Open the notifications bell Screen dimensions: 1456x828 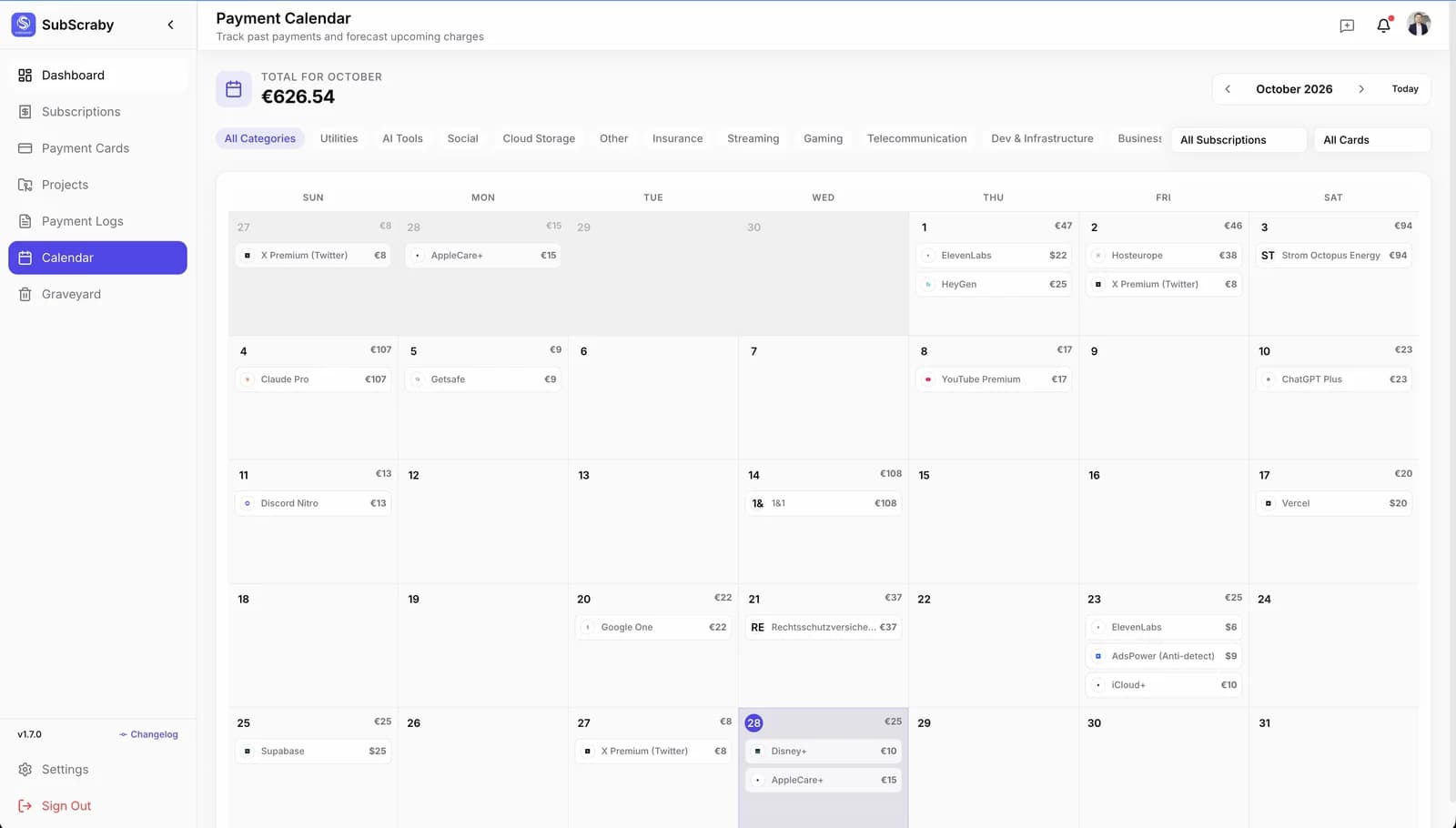coord(1383,25)
